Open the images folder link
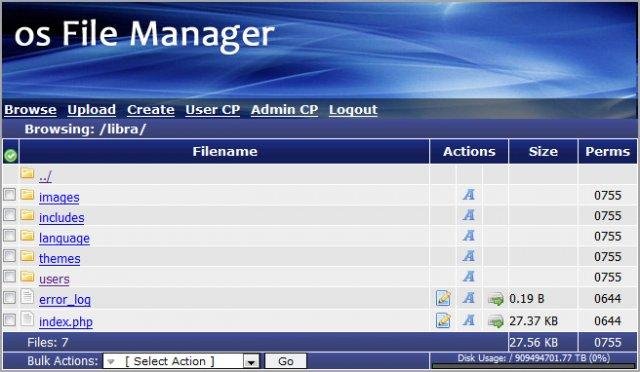Image resolution: width=640 pixels, height=372 pixels. click(x=59, y=197)
